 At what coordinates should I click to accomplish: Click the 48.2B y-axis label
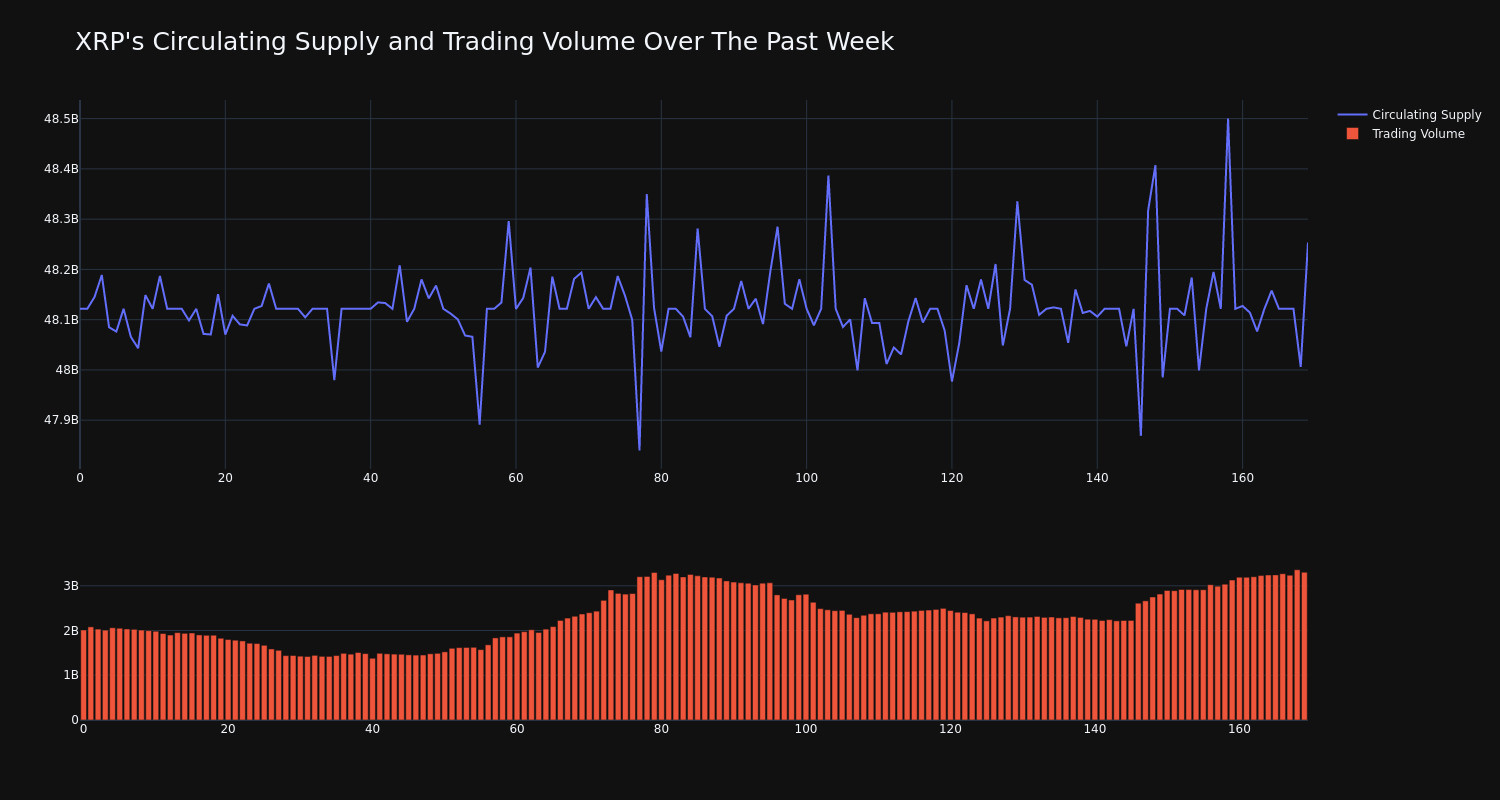(61, 270)
